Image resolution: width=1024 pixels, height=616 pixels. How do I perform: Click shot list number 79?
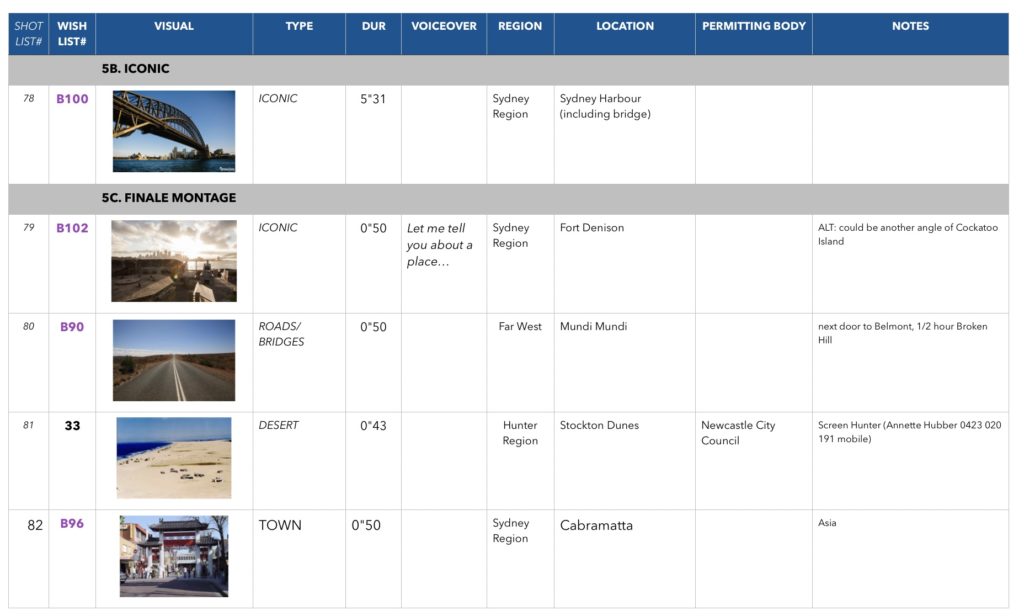[x=29, y=227]
